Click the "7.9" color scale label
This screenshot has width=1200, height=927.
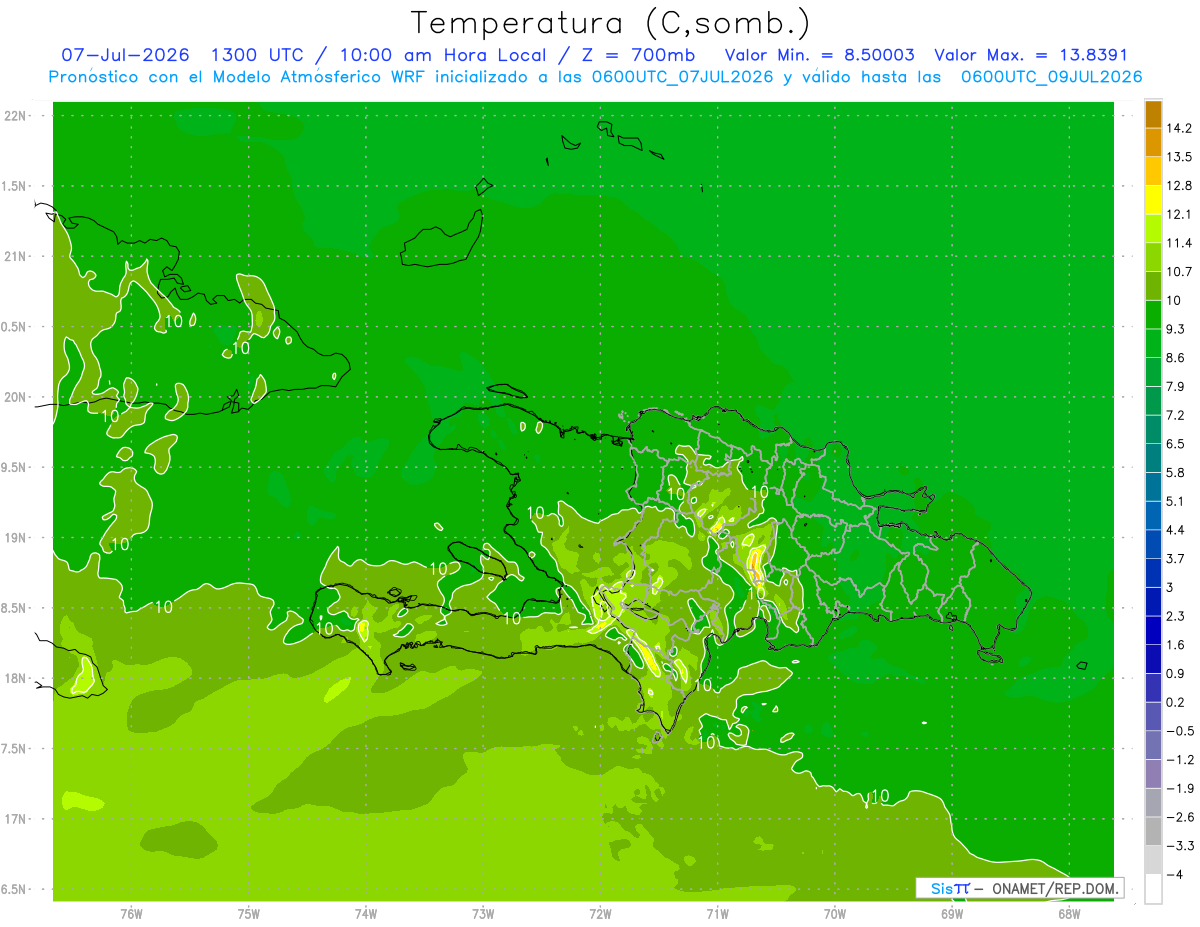point(1176,386)
